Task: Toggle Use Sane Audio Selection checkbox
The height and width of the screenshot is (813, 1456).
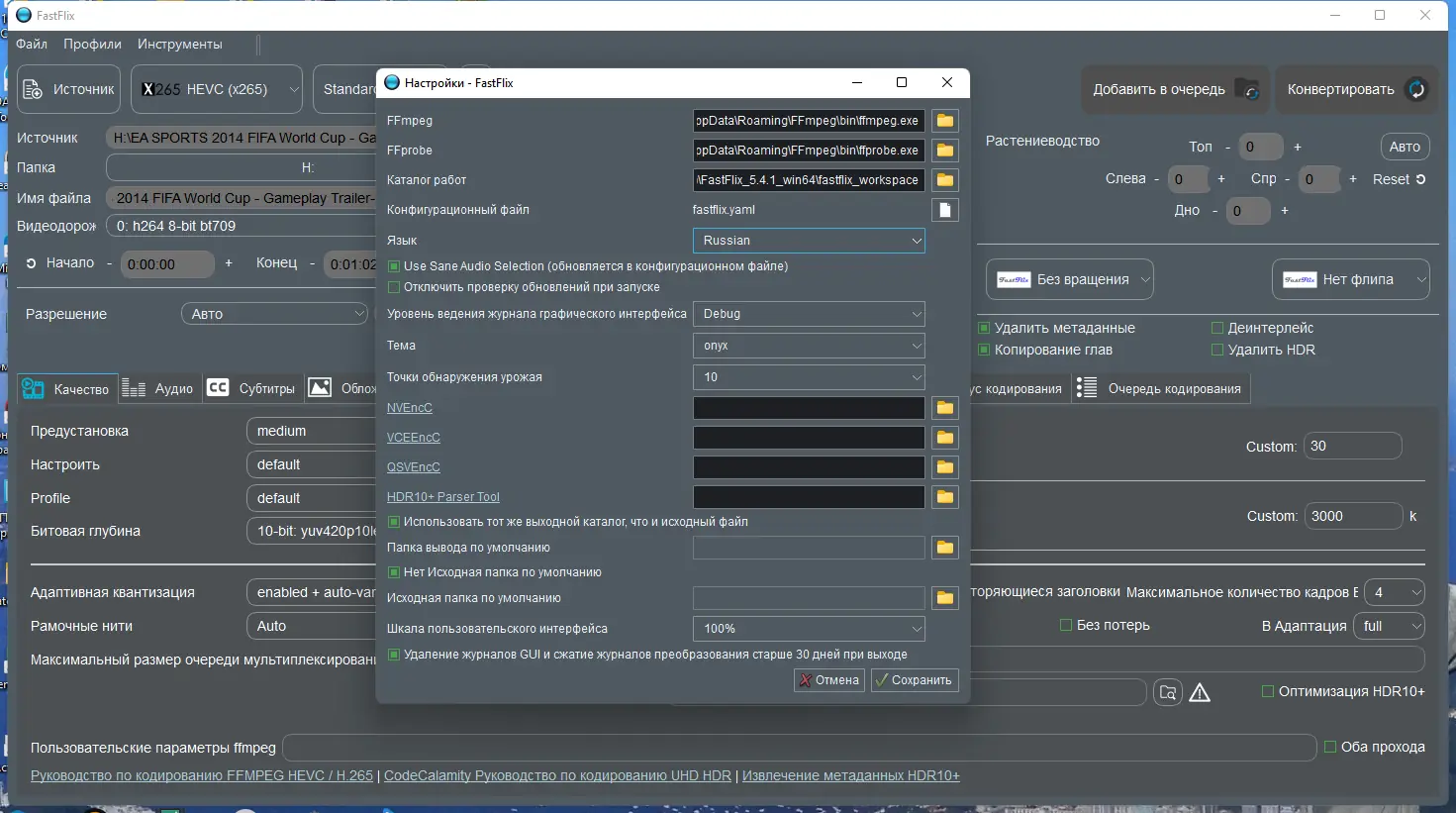Action: coord(394,266)
